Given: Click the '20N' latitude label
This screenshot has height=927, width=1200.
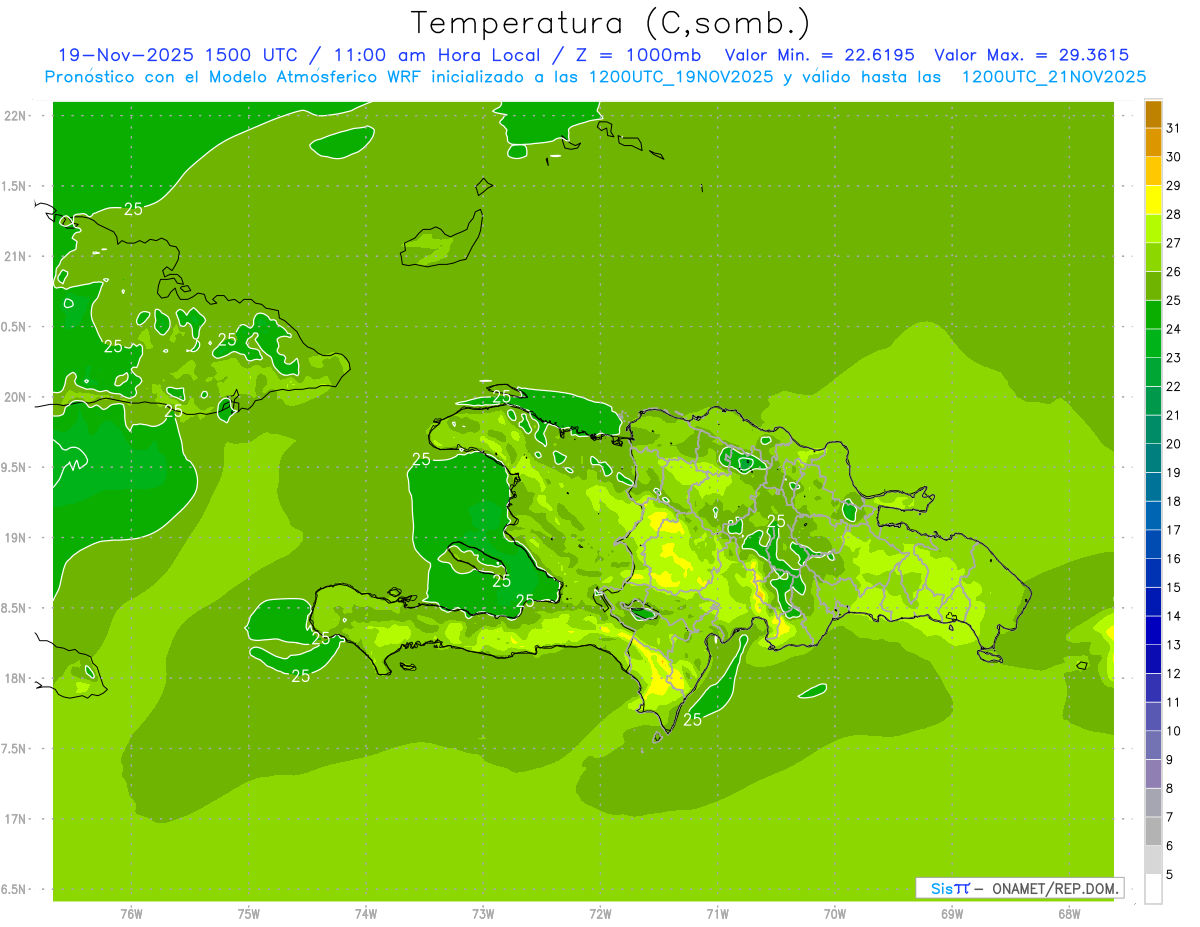Looking at the screenshot, I should click(x=16, y=397).
